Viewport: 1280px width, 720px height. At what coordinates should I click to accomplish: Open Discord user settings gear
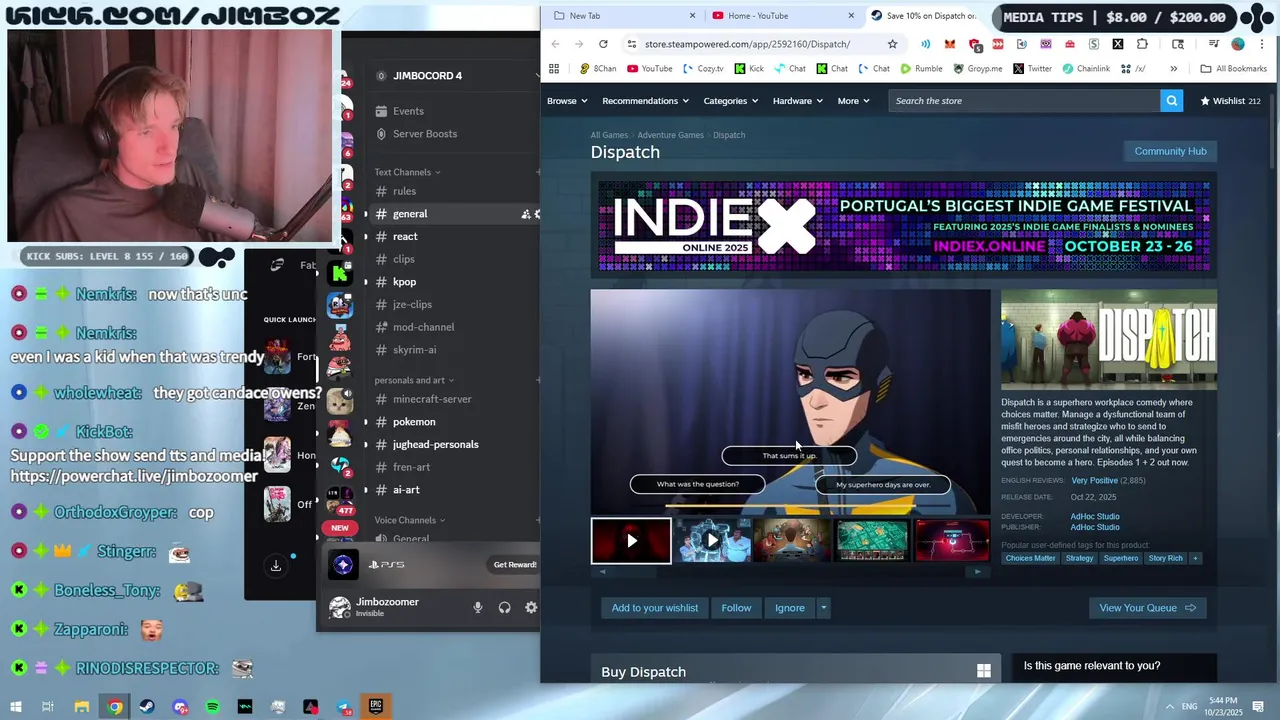531,607
